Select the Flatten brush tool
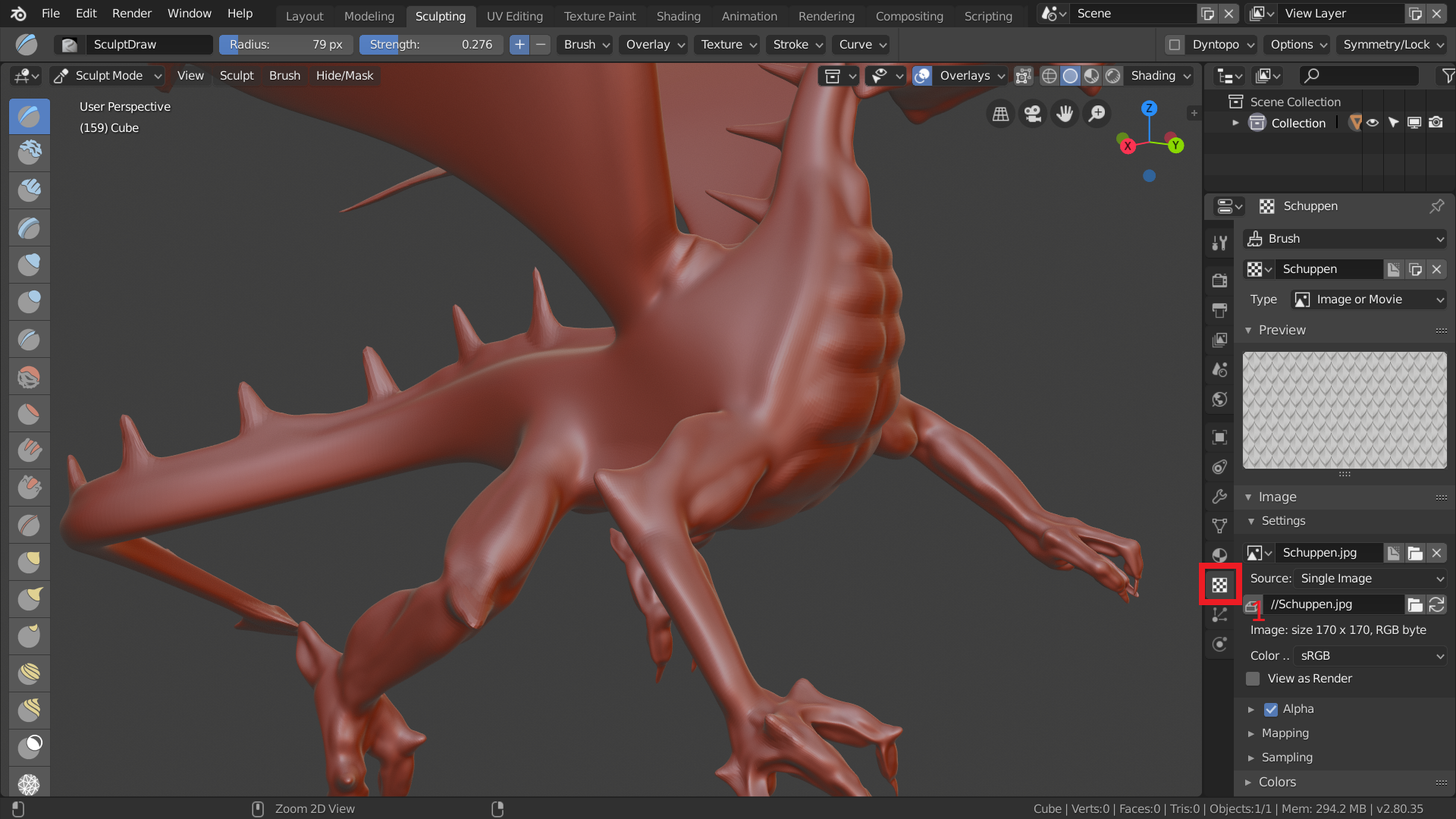The height and width of the screenshot is (819, 1456). point(30,413)
